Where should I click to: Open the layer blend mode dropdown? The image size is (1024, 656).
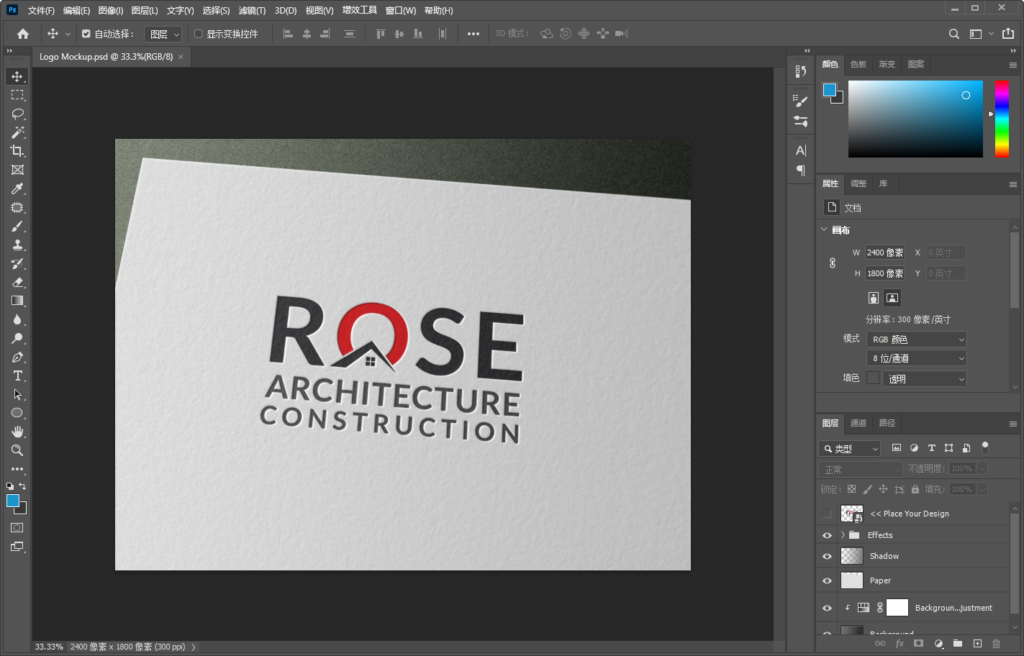860,469
